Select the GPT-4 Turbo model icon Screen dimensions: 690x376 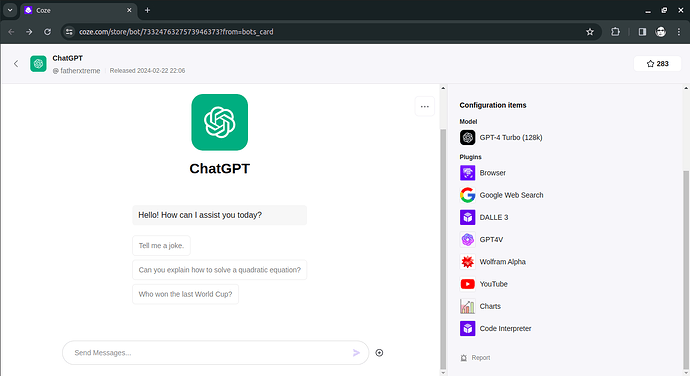click(467, 137)
